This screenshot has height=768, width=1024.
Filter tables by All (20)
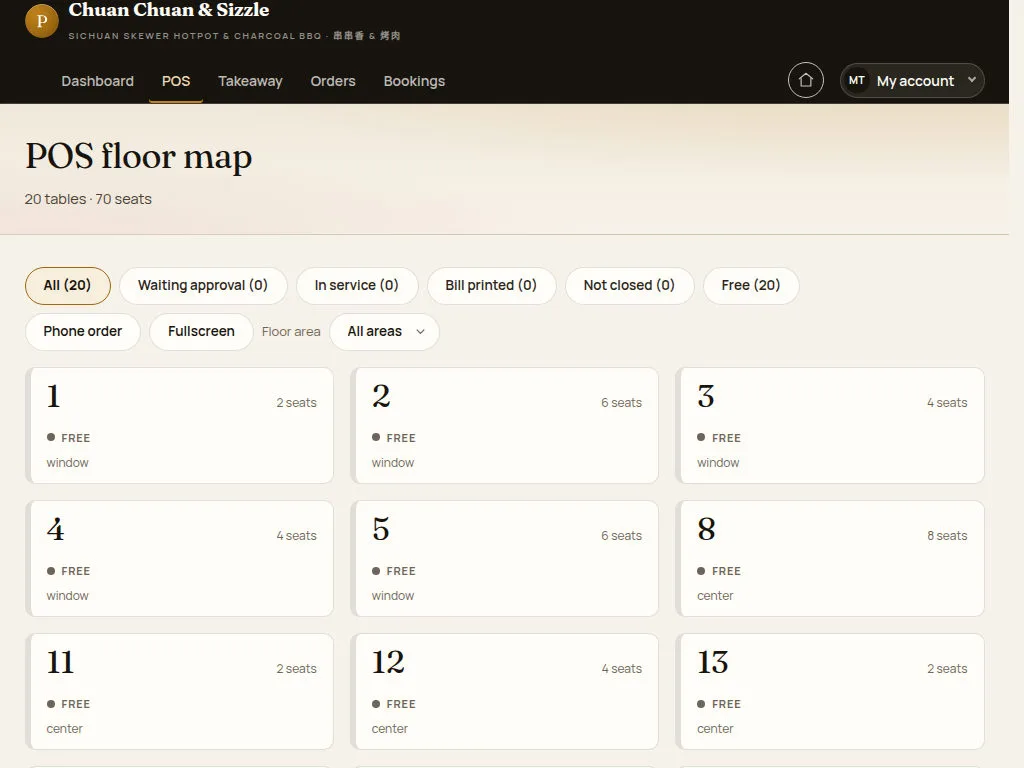tap(67, 285)
